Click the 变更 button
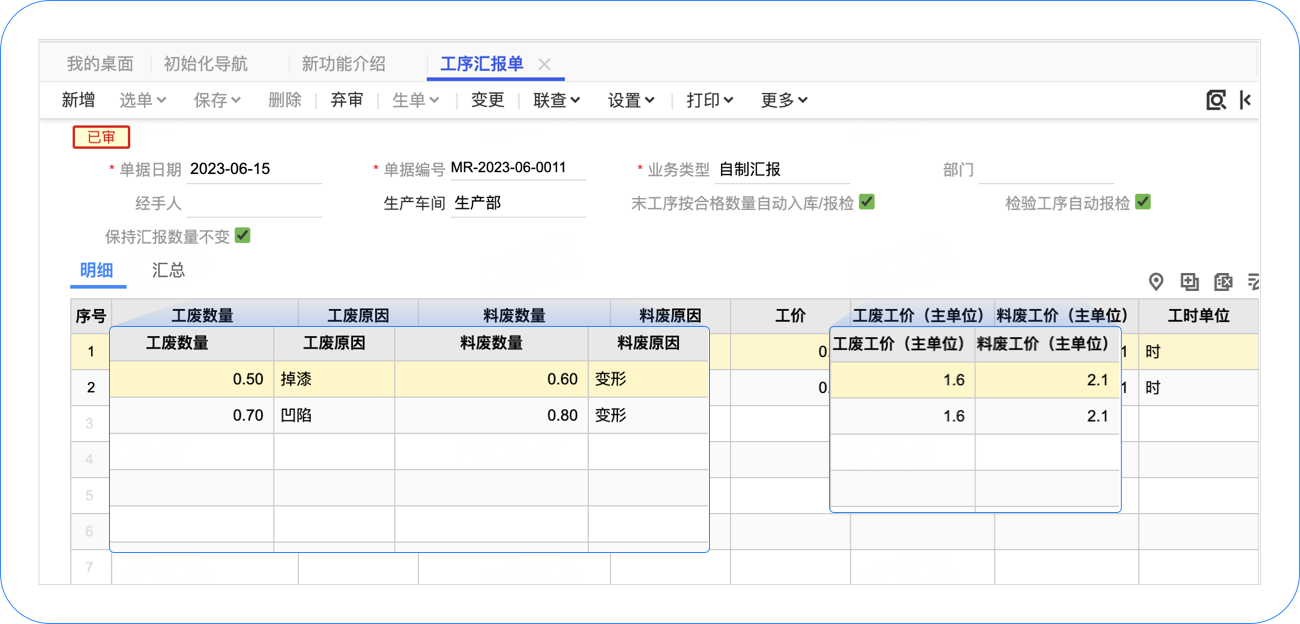 488,100
